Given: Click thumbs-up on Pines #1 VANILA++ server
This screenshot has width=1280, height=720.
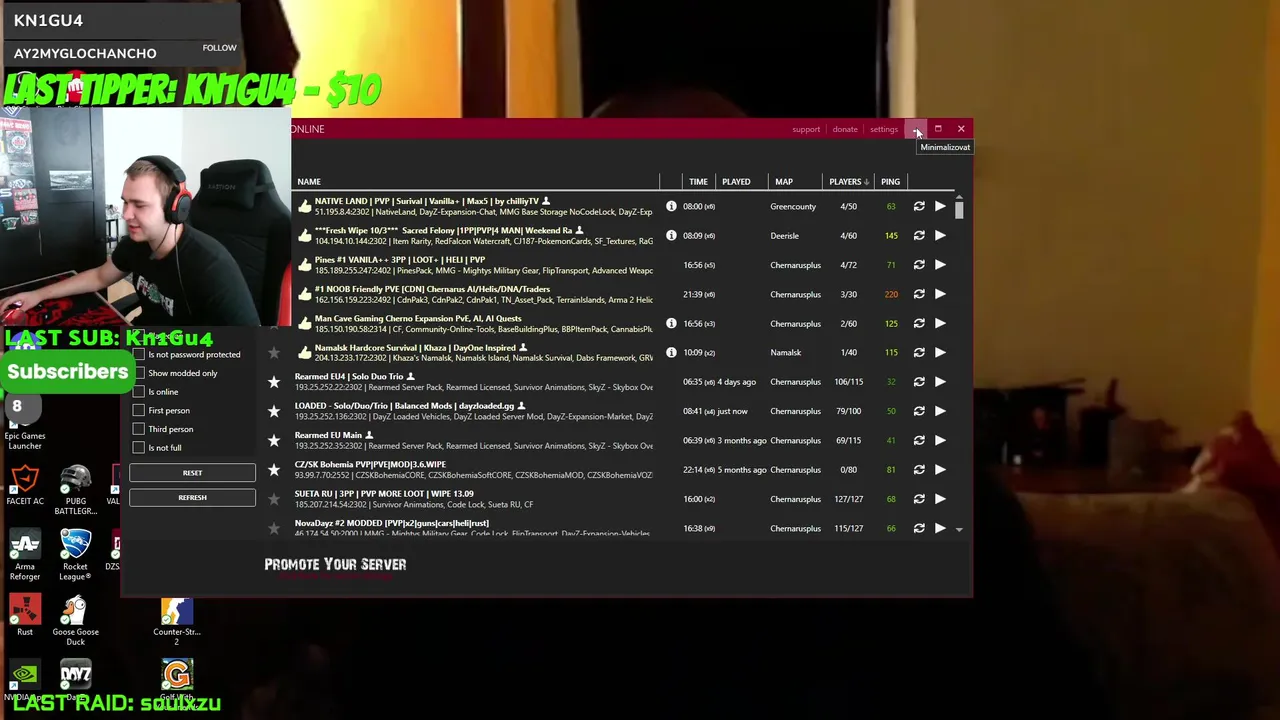Looking at the screenshot, I should tap(305, 265).
